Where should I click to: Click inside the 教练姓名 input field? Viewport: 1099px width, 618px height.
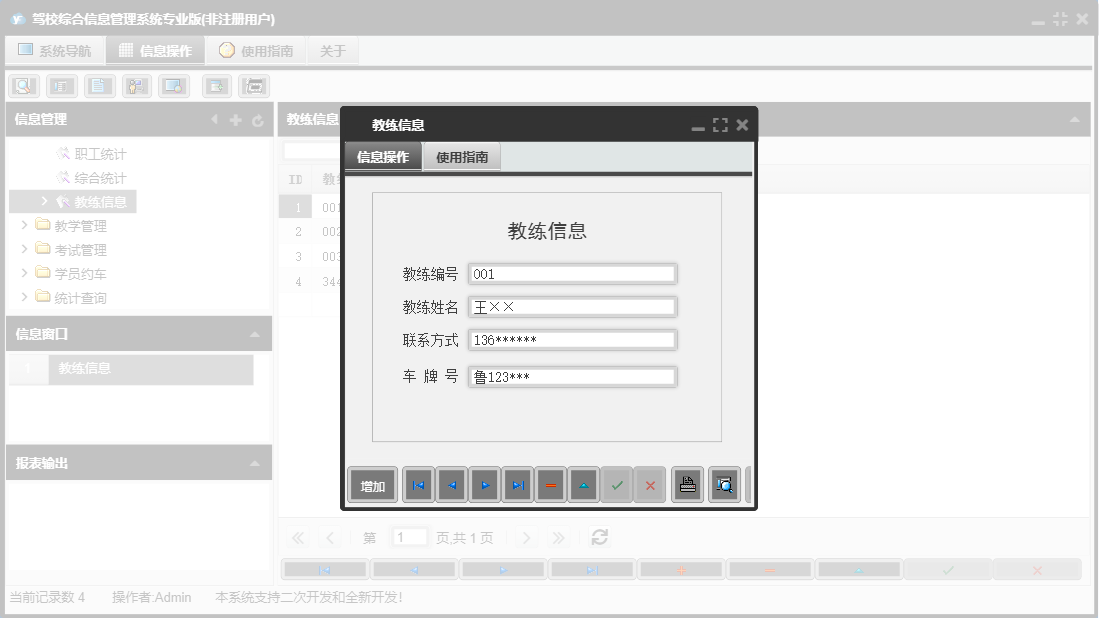[571, 306]
